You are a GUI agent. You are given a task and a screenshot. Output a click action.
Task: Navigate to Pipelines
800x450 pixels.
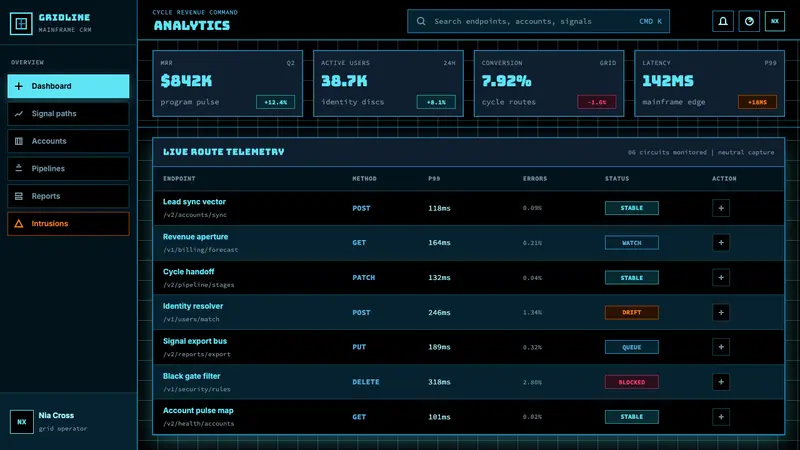pyautogui.click(x=68, y=168)
